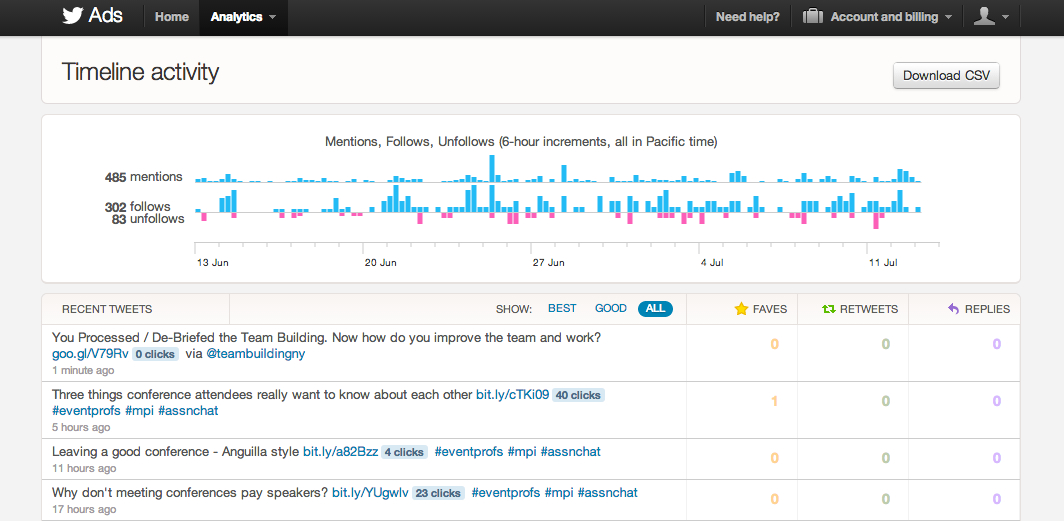This screenshot has height=521, width=1064.
Task: Click the 0 clicks badge
Action: pos(155,354)
